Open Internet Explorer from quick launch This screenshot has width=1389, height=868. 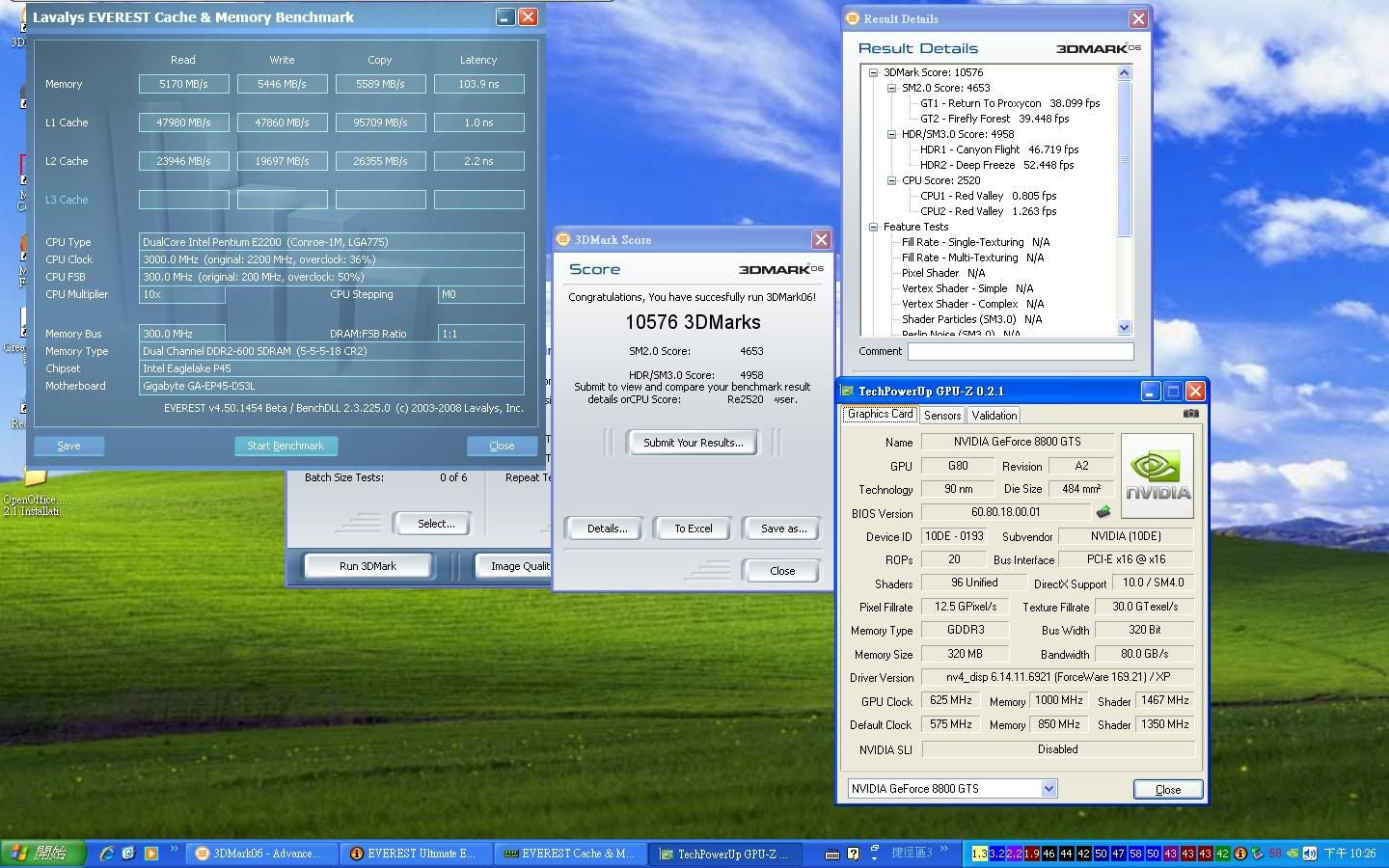pyautogui.click(x=107, y=853)
